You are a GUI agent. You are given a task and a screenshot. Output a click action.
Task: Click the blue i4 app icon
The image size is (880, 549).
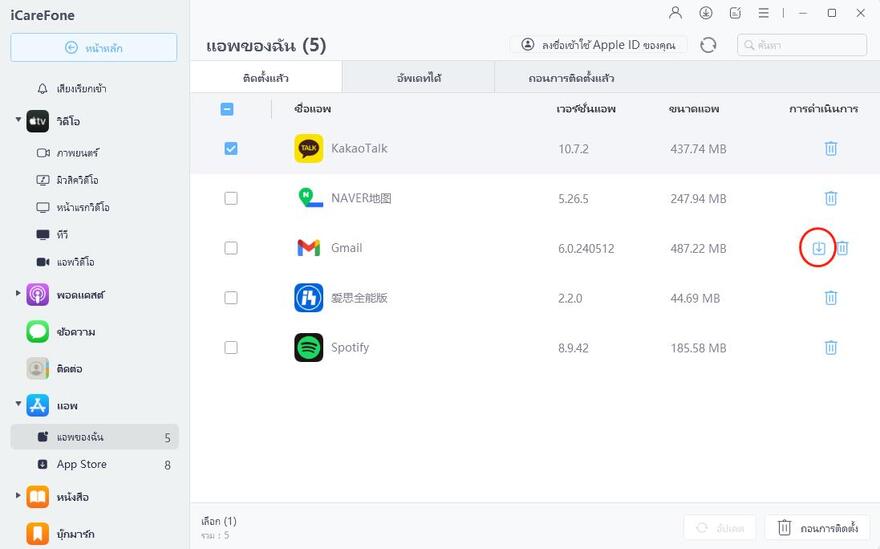point(309,298)
